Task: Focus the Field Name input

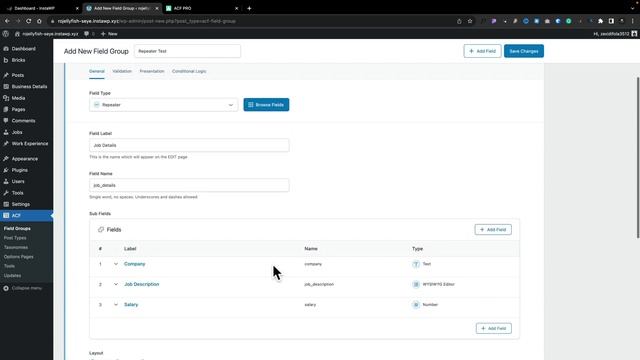Action: pyautogui.click(x=189, y=185)
